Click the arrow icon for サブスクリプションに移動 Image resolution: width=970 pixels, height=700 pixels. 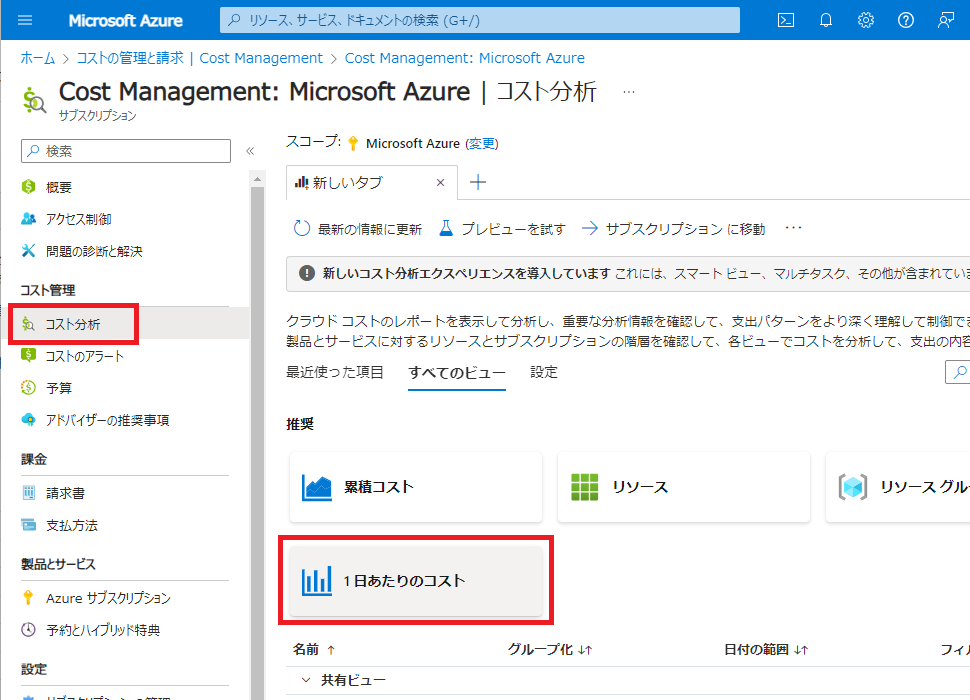(x=590, y=229)
